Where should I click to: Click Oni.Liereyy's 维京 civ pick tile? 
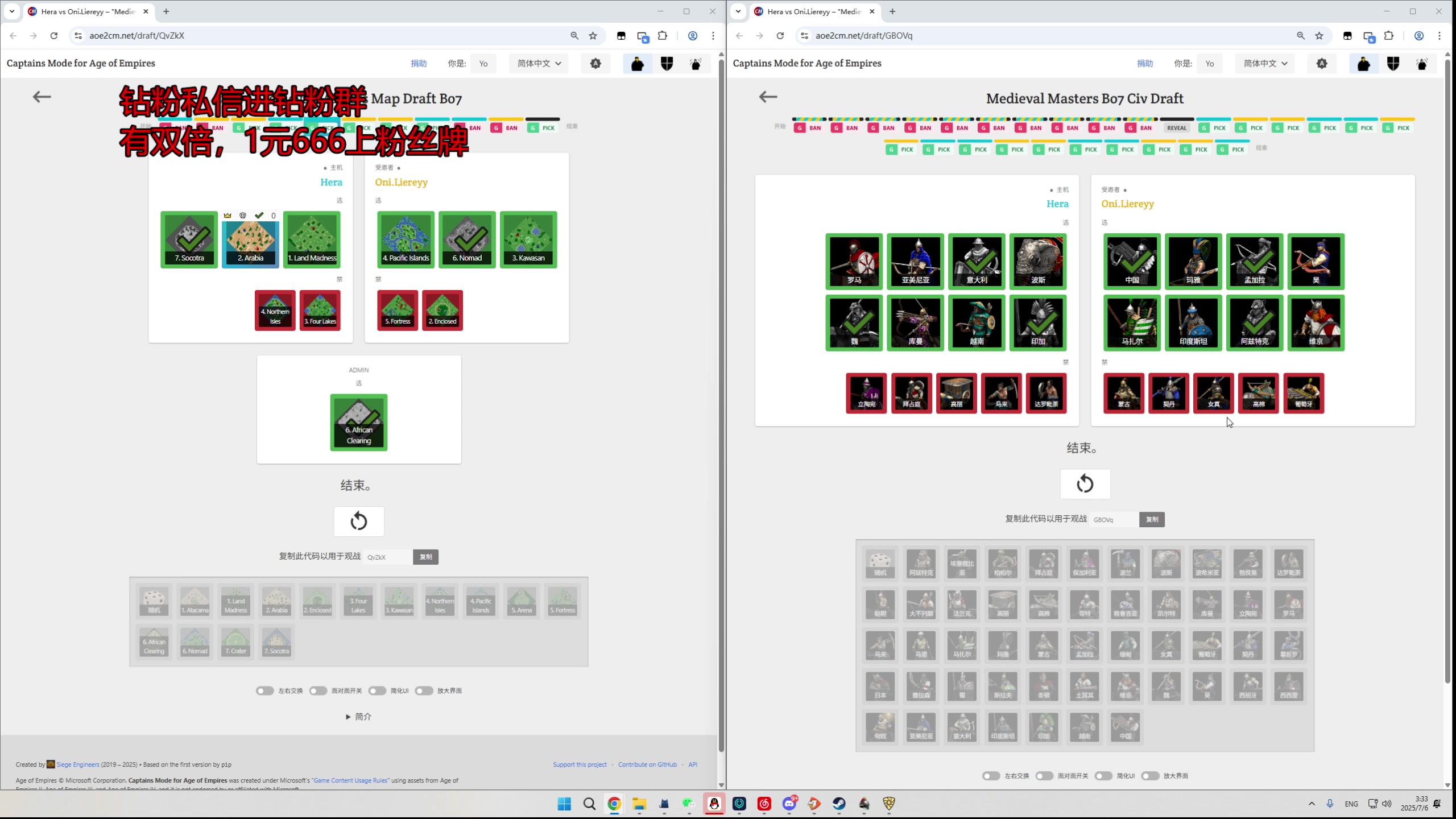pyautogui.click(x=1316, y=323)
